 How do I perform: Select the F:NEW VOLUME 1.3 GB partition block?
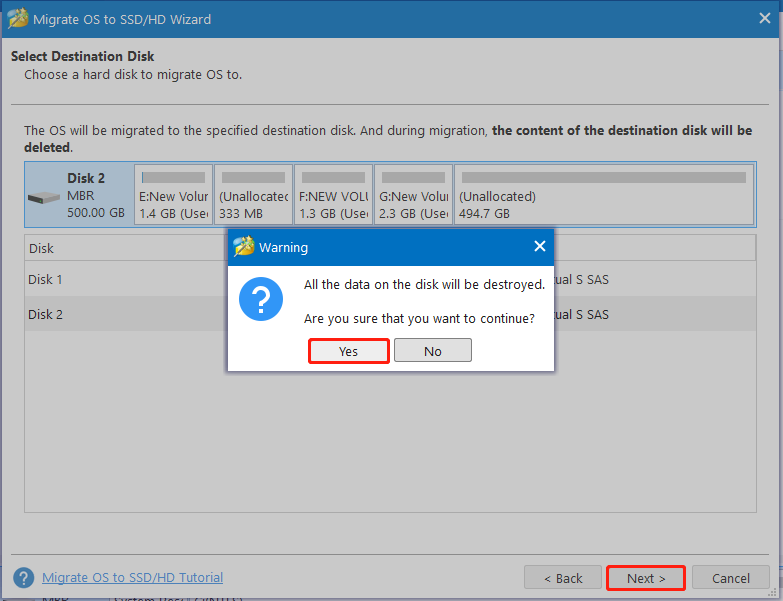[x=334, y=195]
